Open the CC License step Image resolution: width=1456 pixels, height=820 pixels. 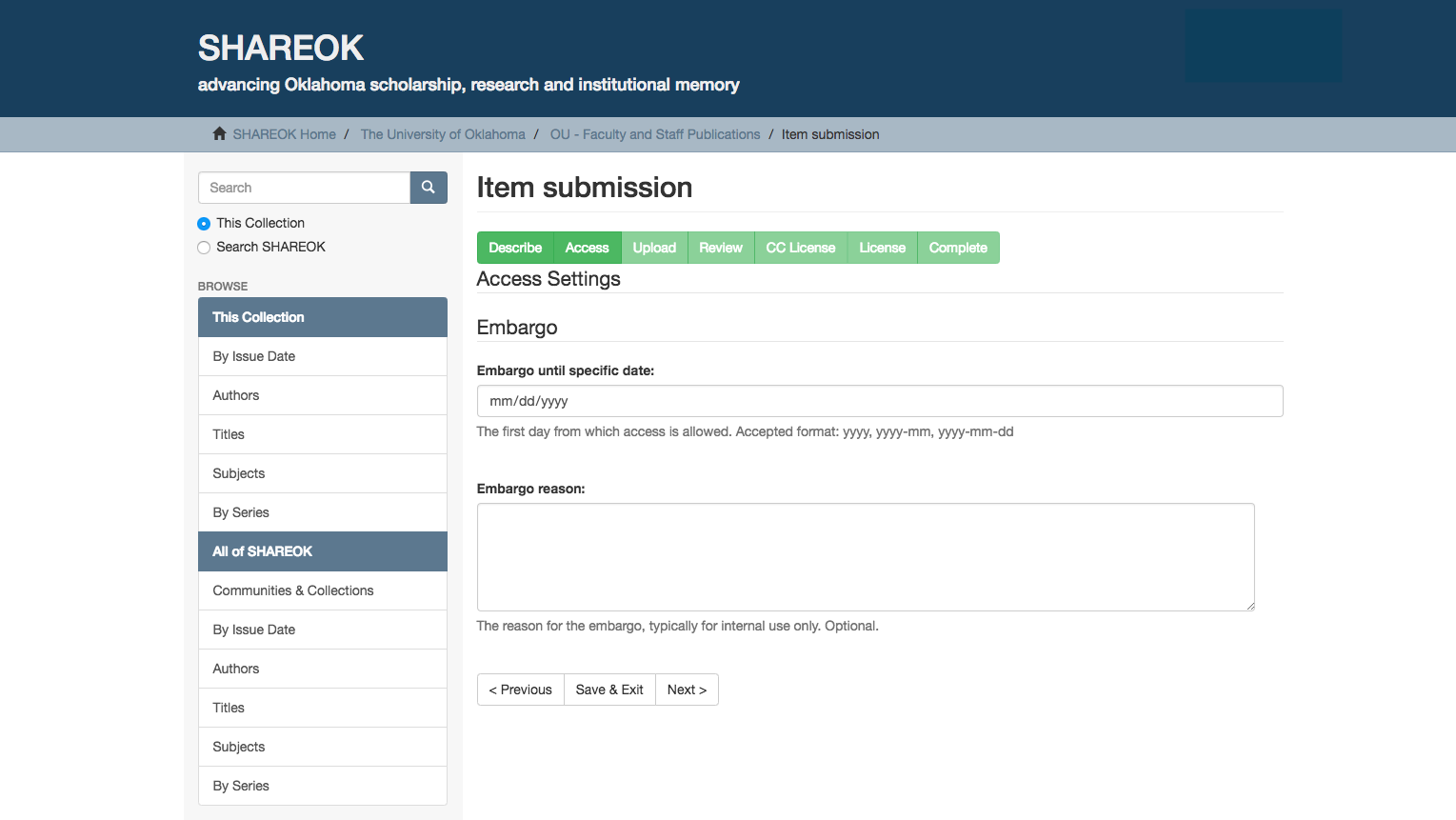(800, 248)
